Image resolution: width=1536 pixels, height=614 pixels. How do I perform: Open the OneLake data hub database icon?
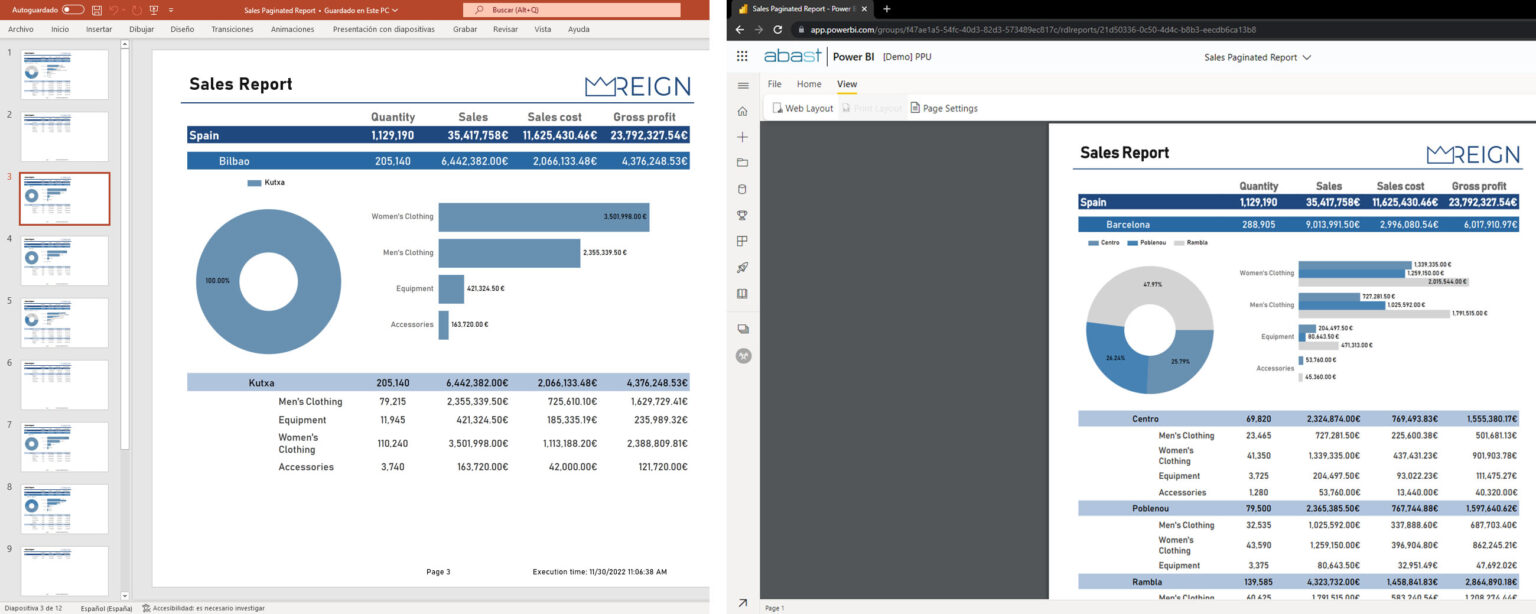coord(743,188)
